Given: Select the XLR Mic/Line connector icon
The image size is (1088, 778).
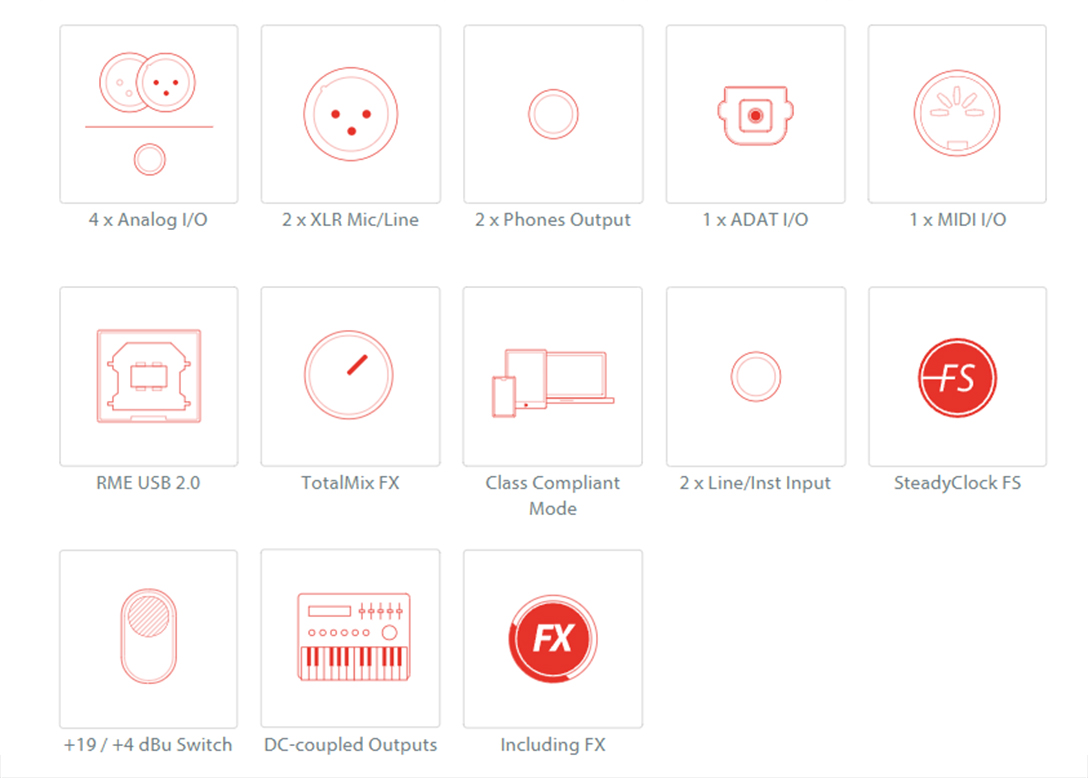Looking at the screenshot, I should pyautogui.click(x=351, y=114).
